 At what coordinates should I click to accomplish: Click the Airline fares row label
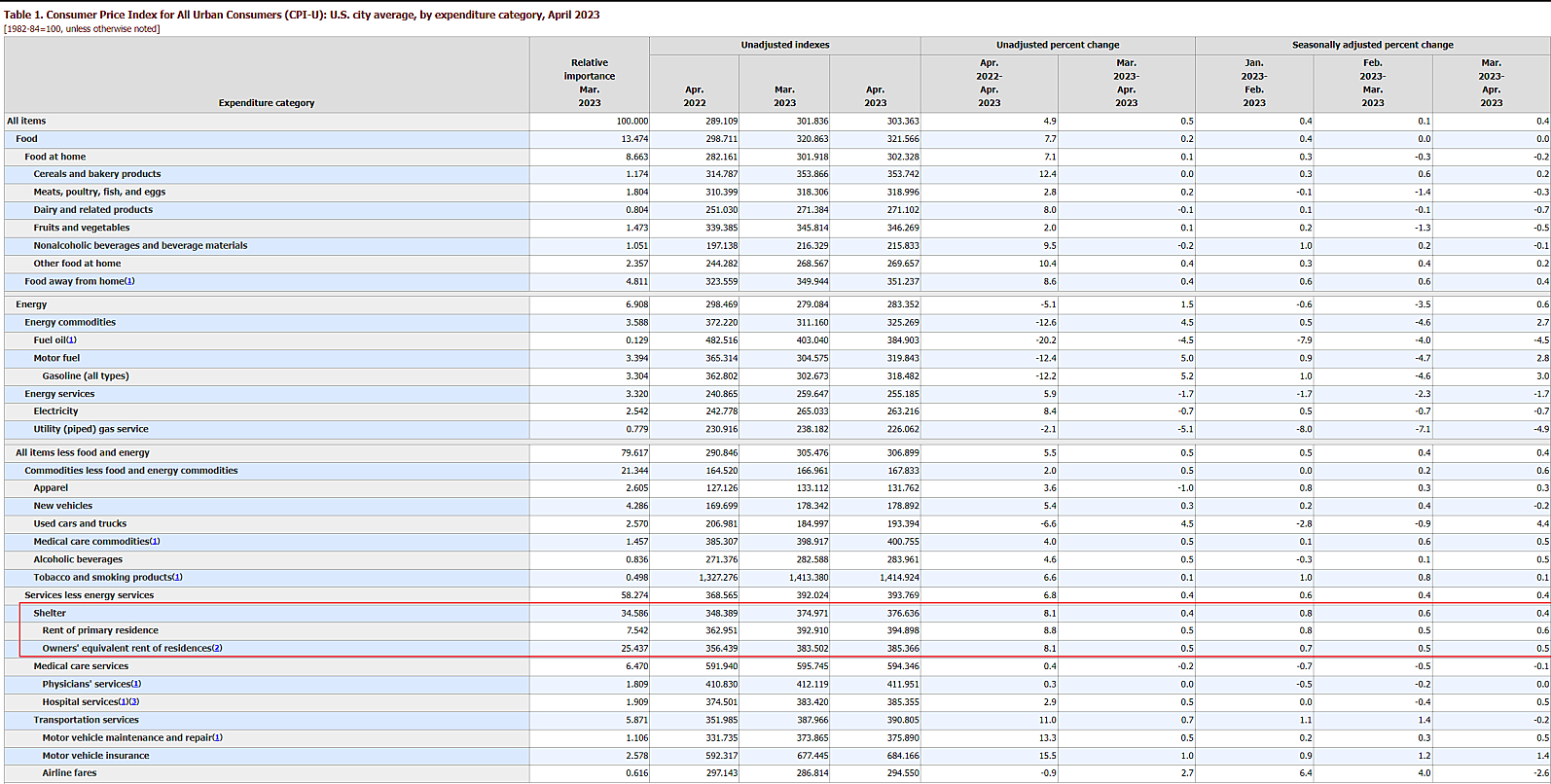coord(69,773)
